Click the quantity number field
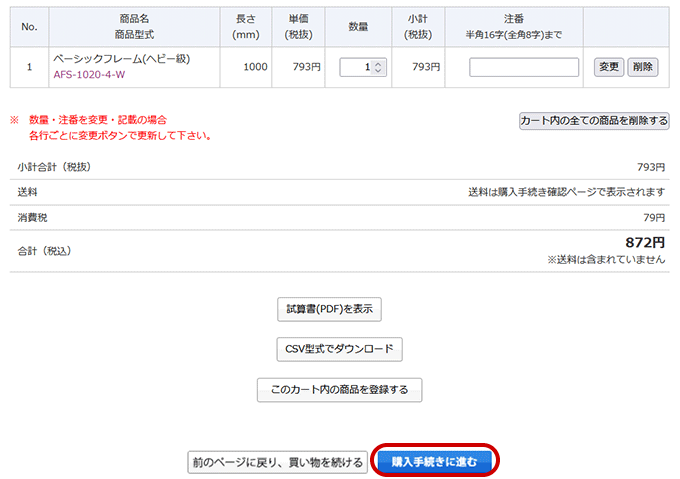 [356, 67]
